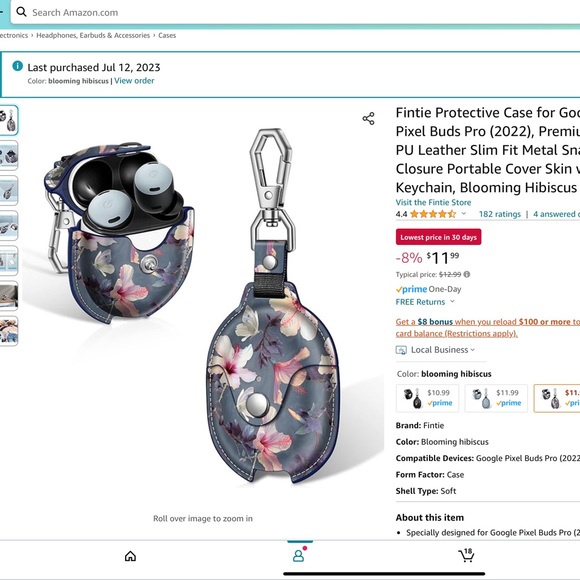Screen dimensions: 580x580
Task: Click the search magnifier icon
Action: click(x=21, y=12)
